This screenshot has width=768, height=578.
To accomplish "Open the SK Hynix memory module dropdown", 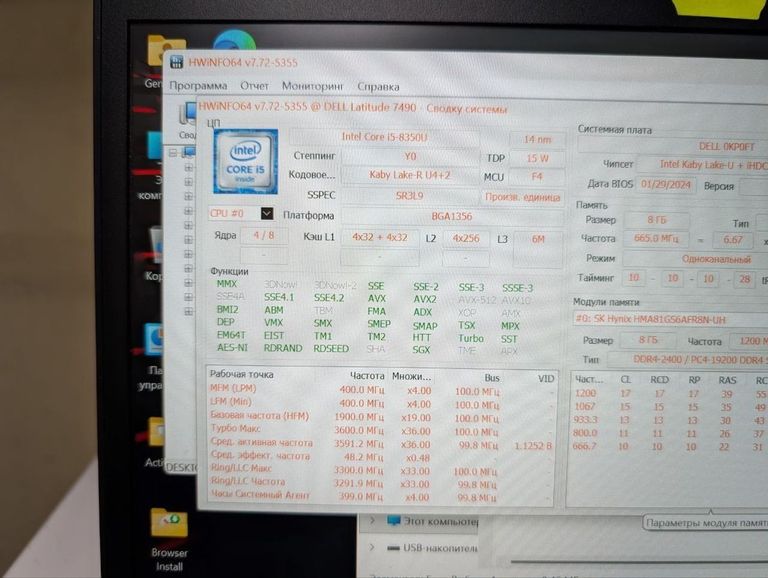I will 670,319.
